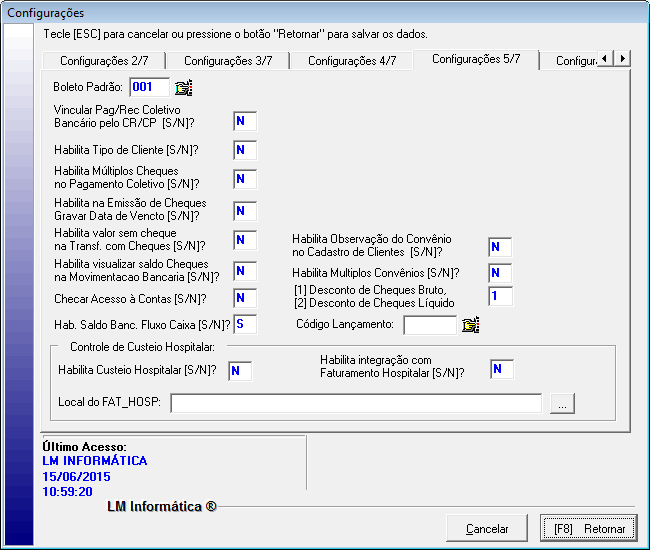The image size is (650, 550).
Task: Focus the Código Lançamento text box
Action: click(x=430, y=324)
